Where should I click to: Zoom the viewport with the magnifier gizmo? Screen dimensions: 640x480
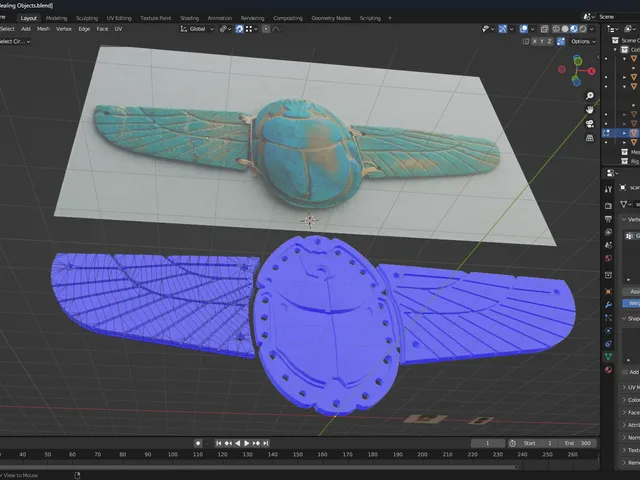pos(590,96)
